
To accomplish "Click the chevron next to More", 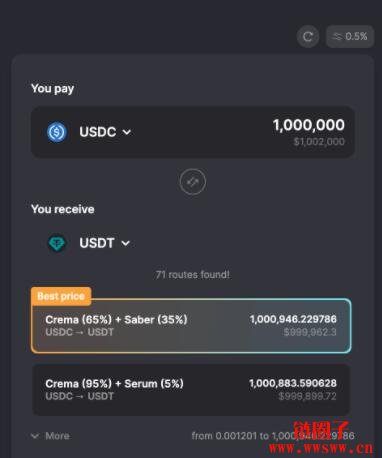I will (35, 436).
